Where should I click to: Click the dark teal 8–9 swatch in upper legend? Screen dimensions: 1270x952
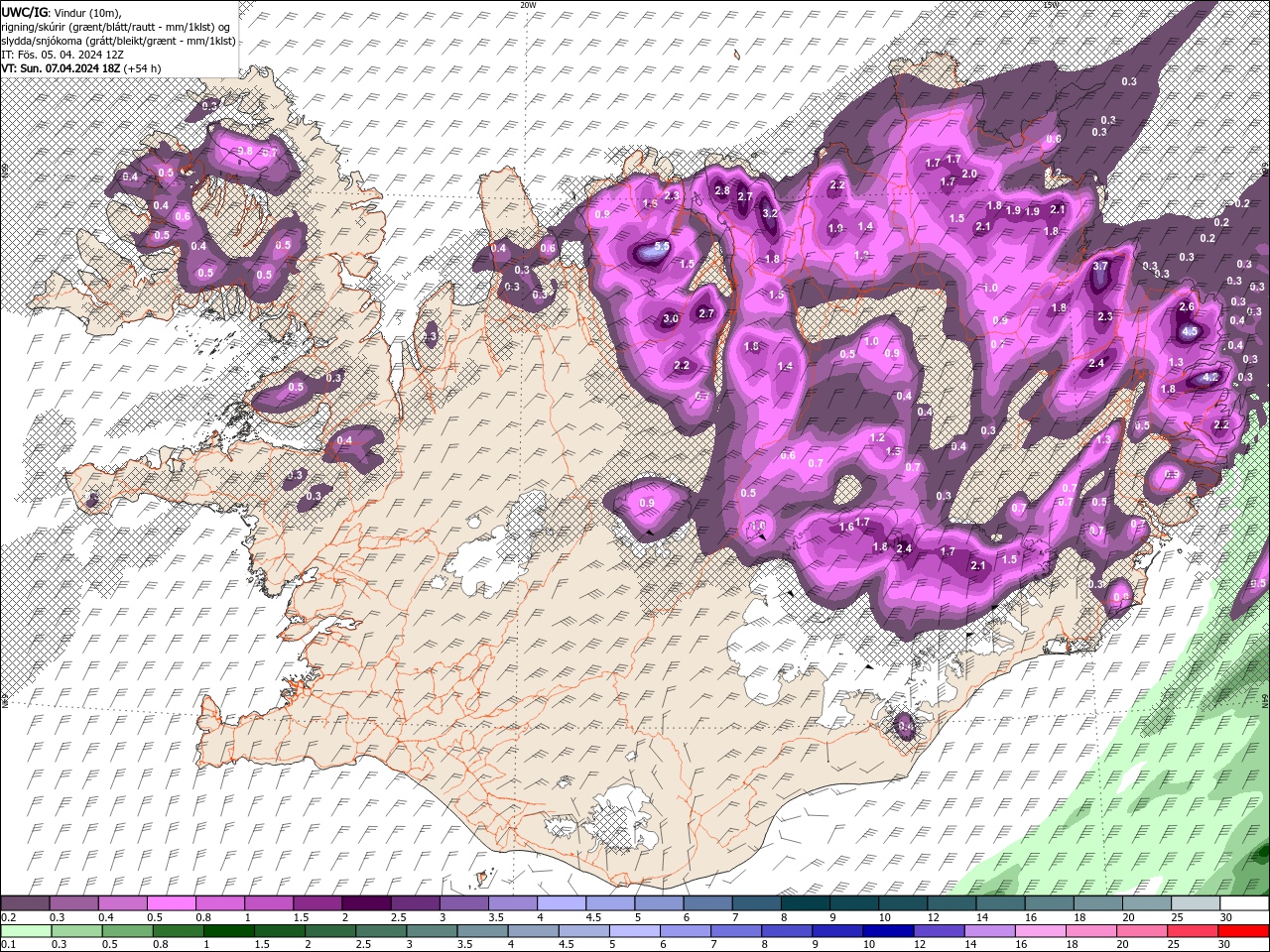pos(806,903)
